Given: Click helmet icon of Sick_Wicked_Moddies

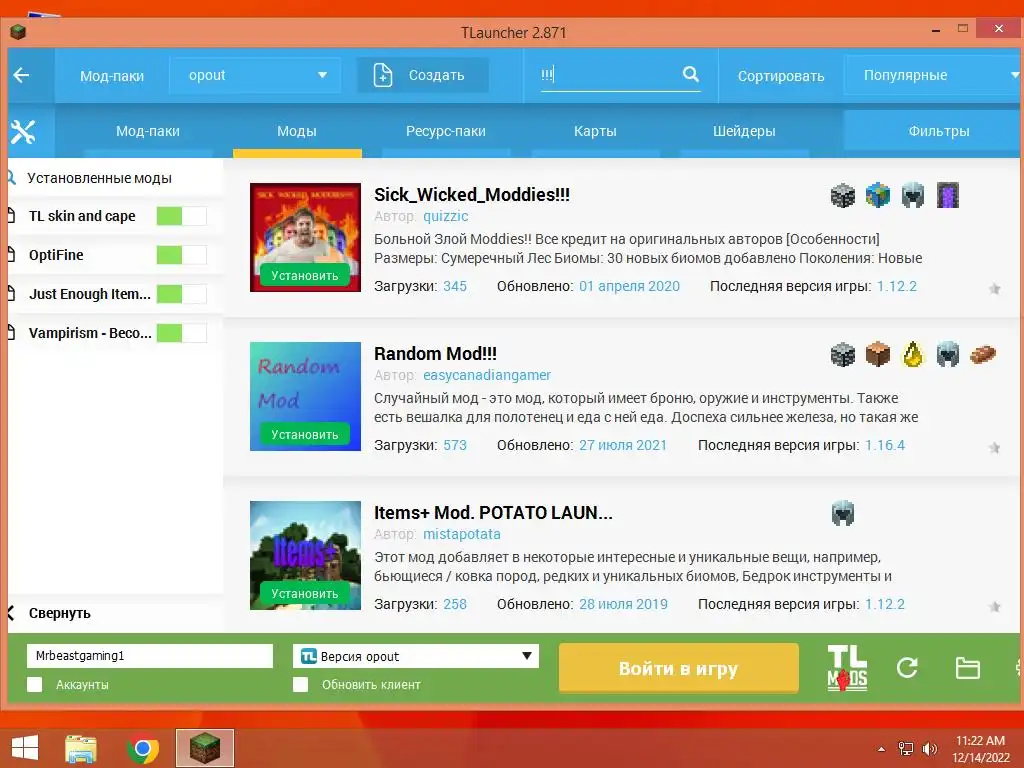Looking at the screenshot, I should (x=913, y=195).
